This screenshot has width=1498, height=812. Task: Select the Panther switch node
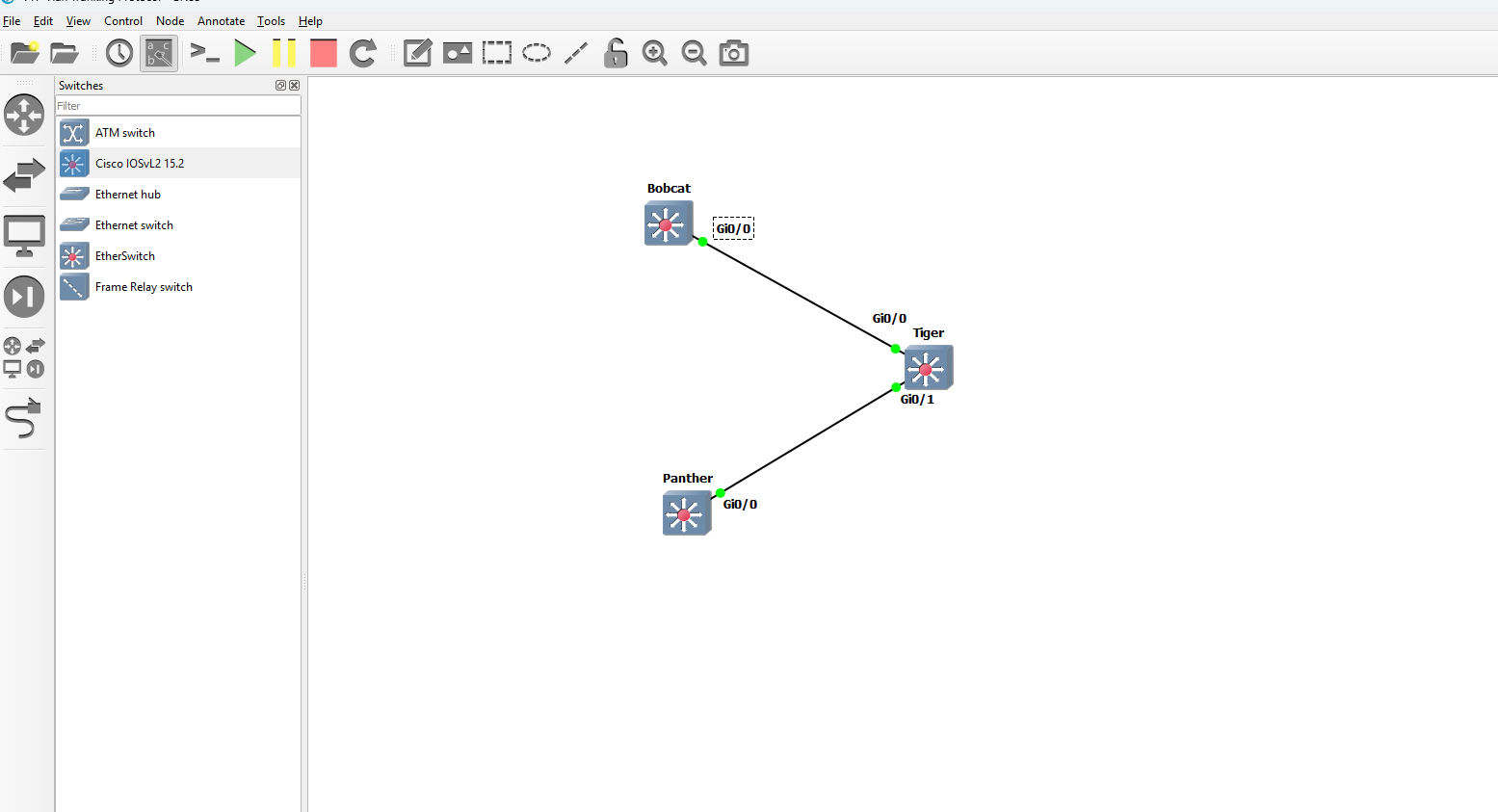[687, 513]
